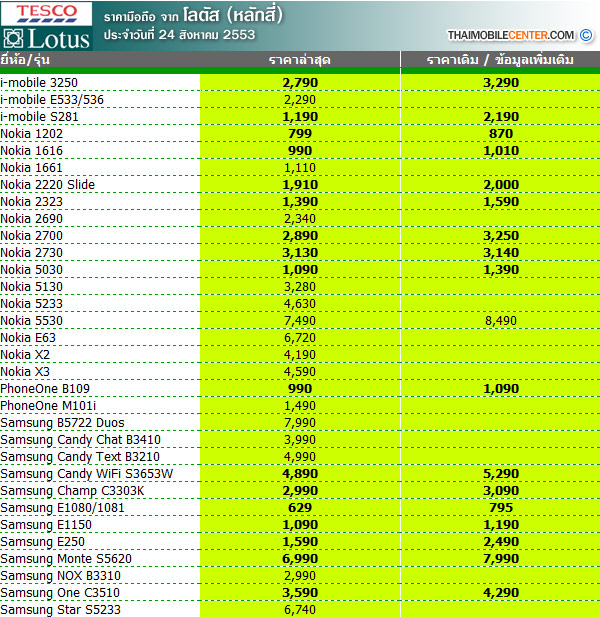
Task: Click the 2,000 original price cell
Action: click(501, 185)
